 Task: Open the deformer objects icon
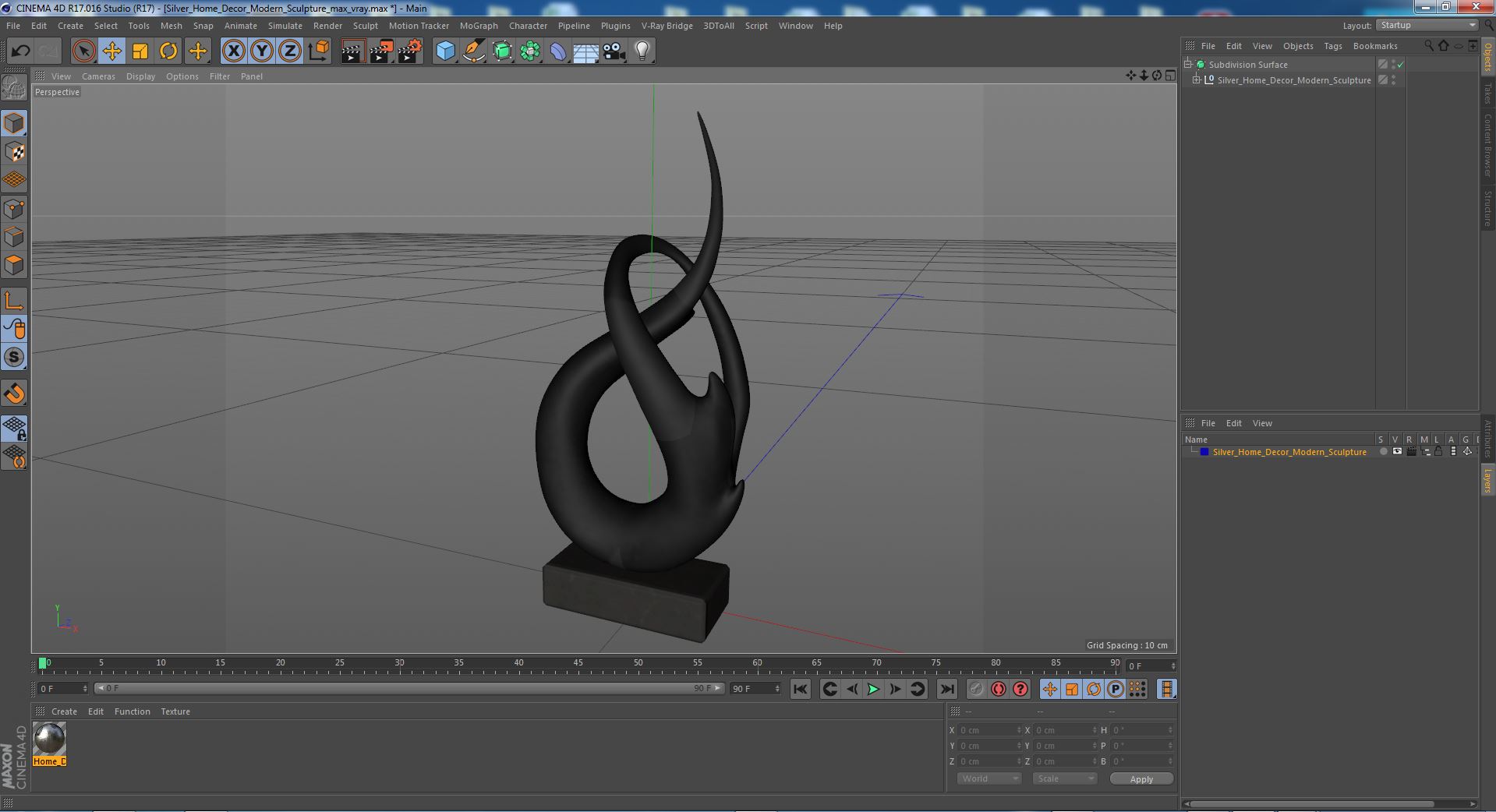558,51
